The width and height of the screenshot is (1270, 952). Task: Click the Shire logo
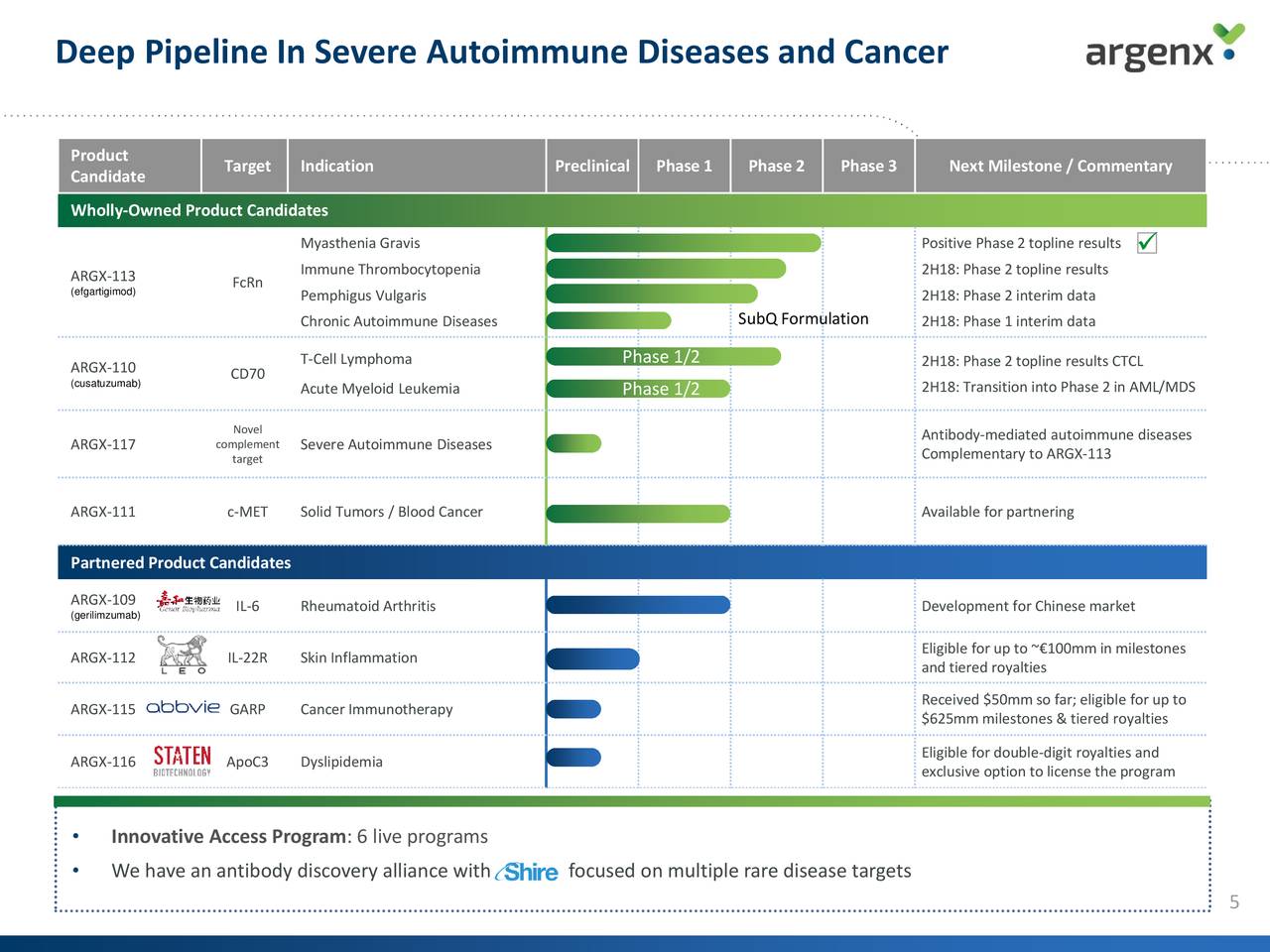(x=527, y=872)
